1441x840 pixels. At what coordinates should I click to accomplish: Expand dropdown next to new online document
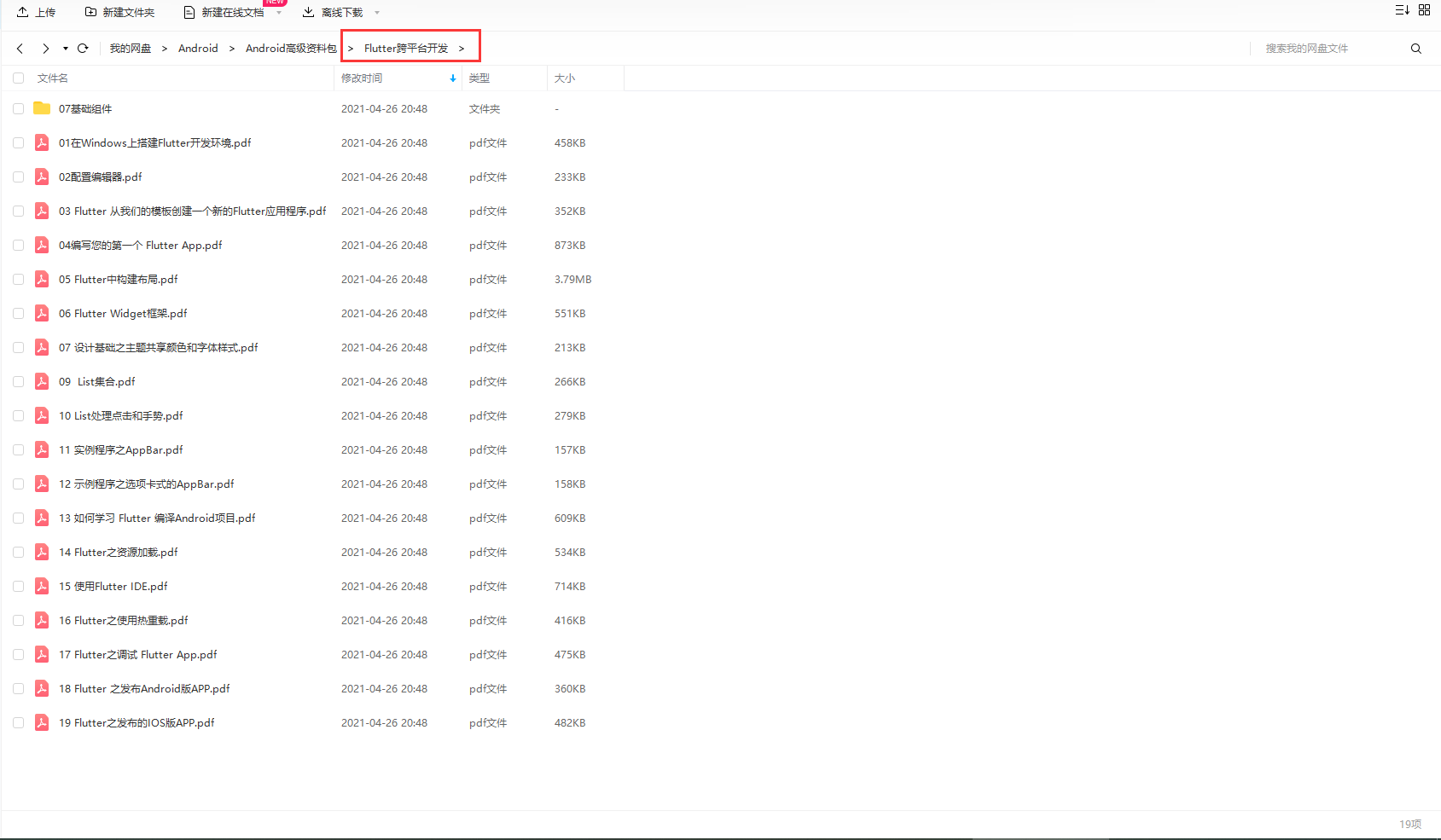pyautogui.click(x=279, y=13)
